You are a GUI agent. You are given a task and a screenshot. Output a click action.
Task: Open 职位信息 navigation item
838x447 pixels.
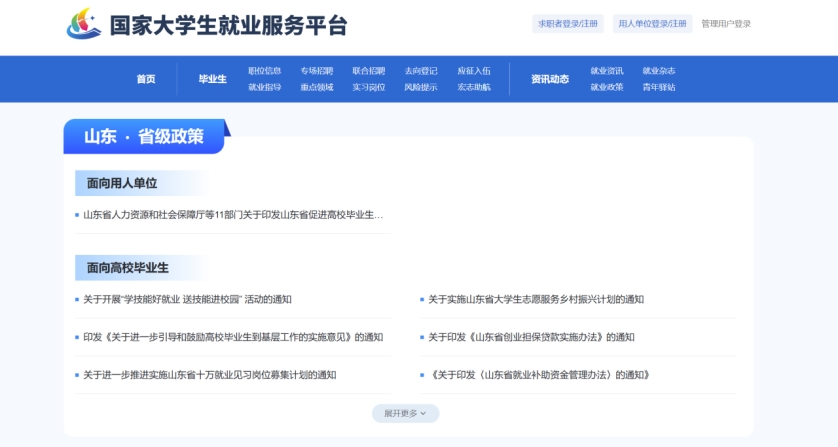pos(265,71)
